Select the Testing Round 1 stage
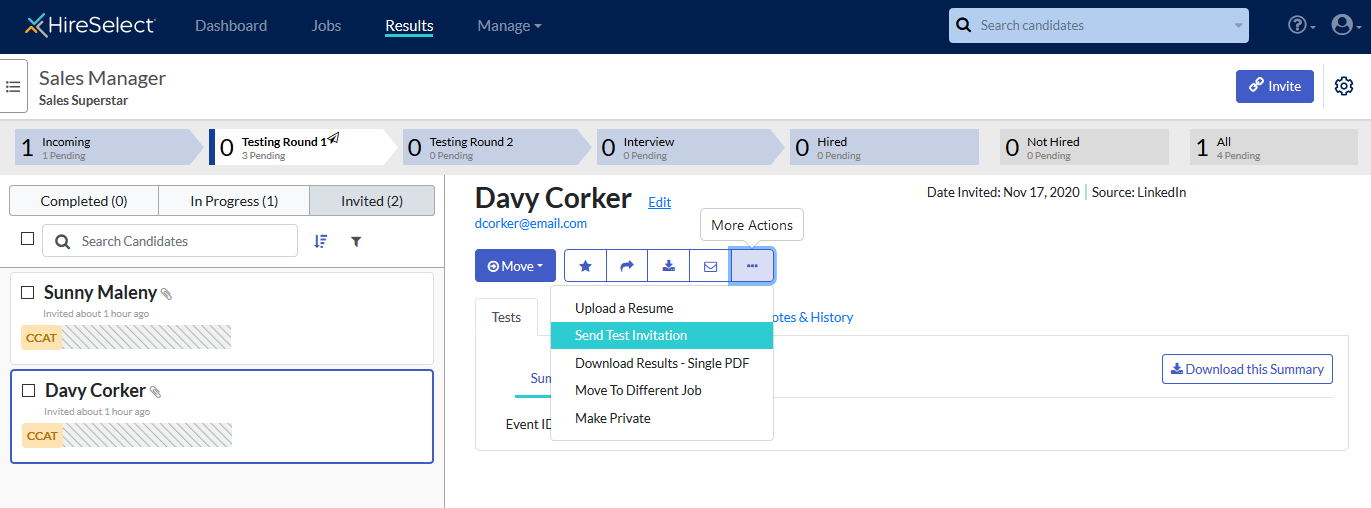The width and height of the screenshot is (1371, 508). [303, 147]
